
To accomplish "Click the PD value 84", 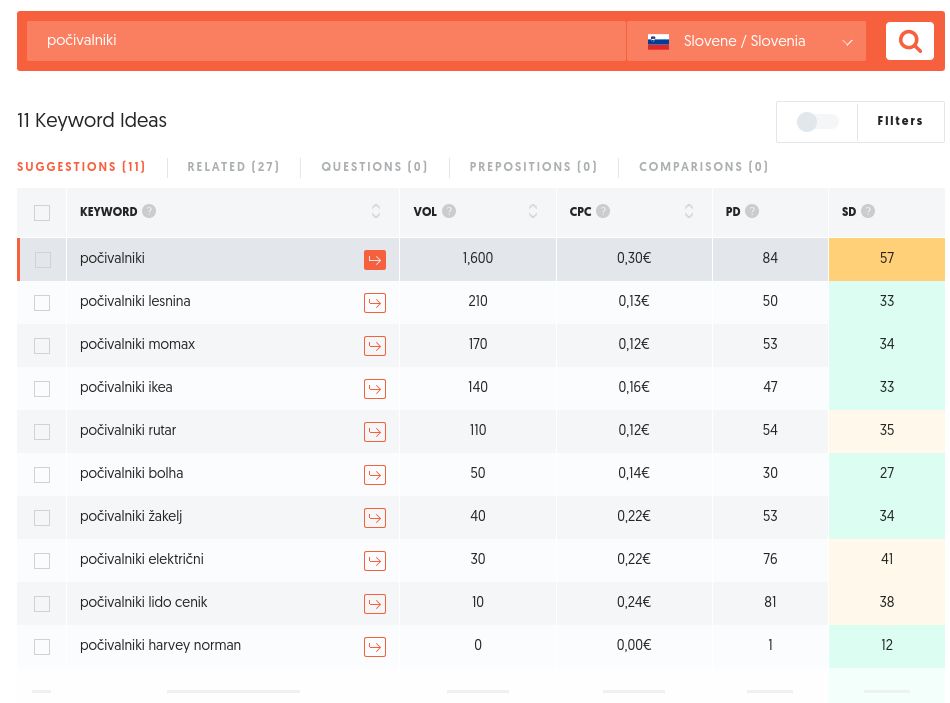I will tap(770, 258).
